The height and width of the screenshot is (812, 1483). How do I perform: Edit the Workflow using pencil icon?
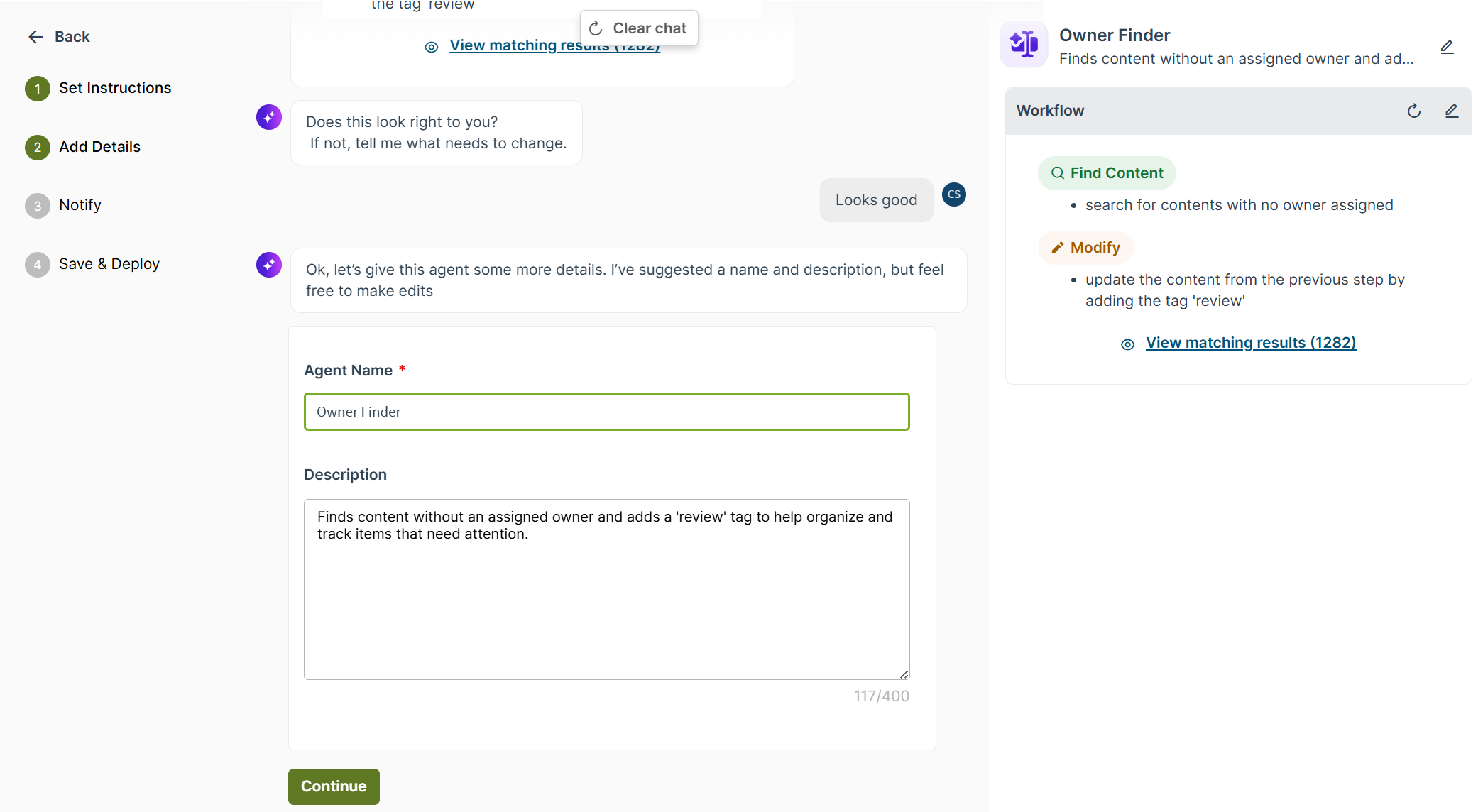1451,111
